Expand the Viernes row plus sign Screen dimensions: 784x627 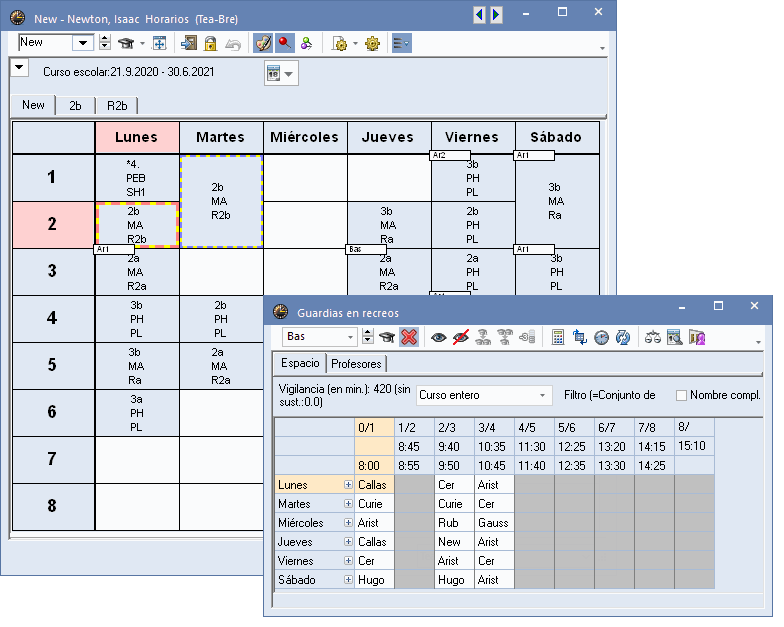click(348, 560)
